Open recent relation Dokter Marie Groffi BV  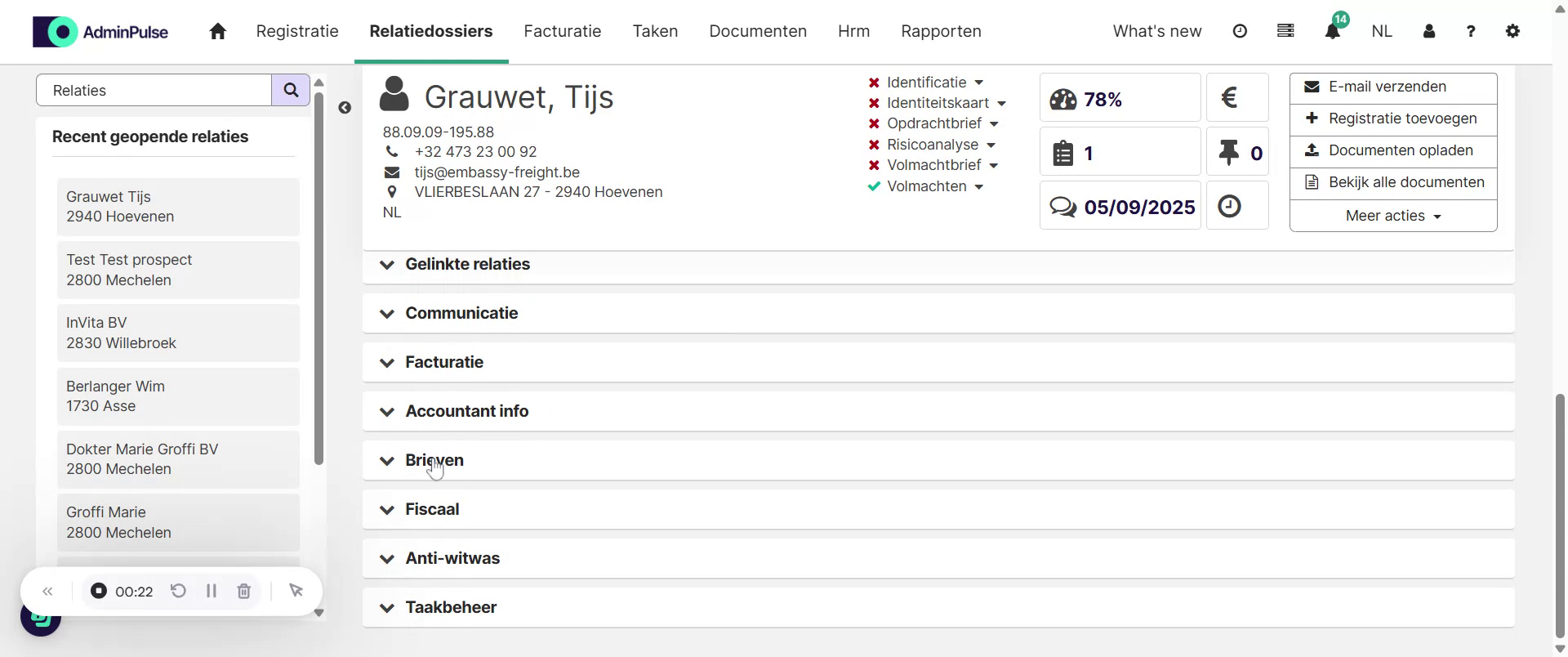178,459
